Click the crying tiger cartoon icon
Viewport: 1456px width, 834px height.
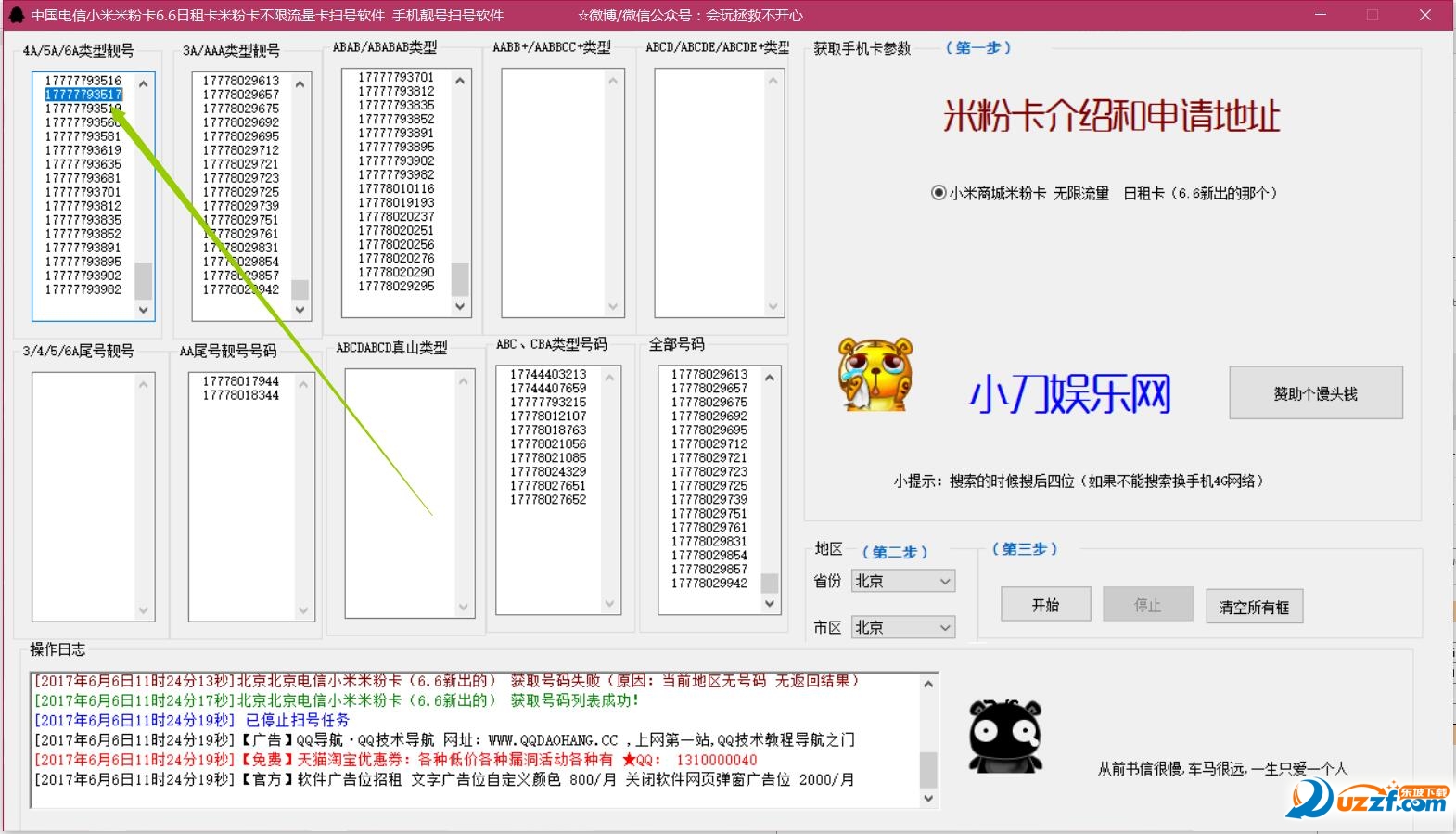pos(875,374)
